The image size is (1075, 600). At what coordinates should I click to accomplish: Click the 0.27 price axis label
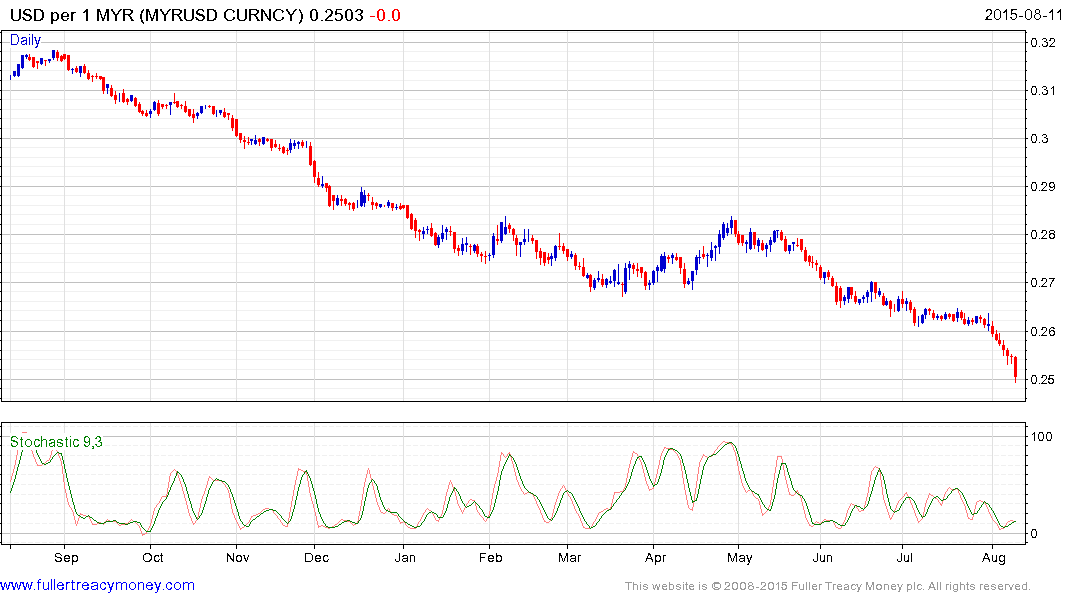pyautogui.click(x=1043, y=283)
